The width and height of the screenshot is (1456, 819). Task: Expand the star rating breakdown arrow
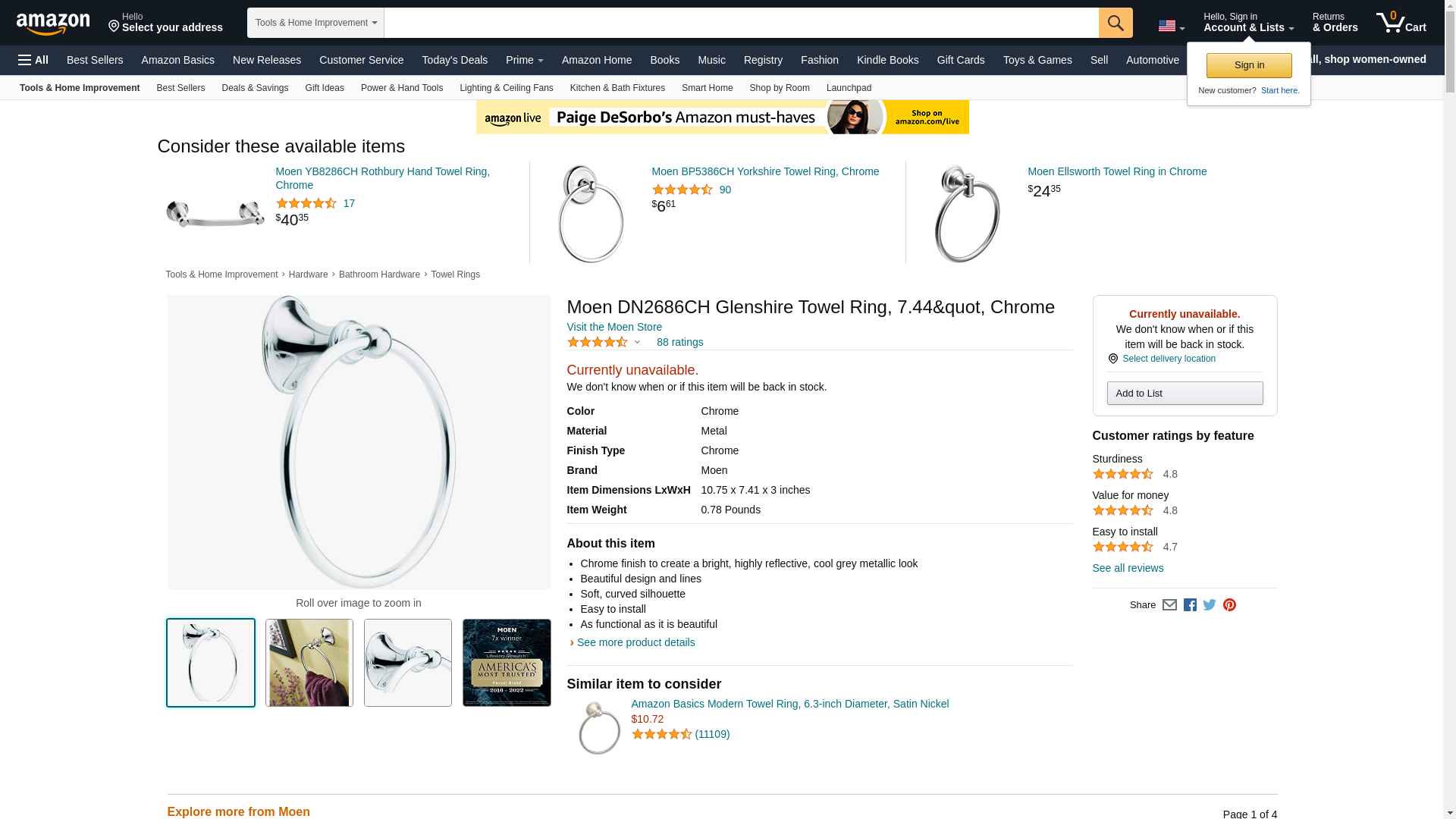point(637,343)
